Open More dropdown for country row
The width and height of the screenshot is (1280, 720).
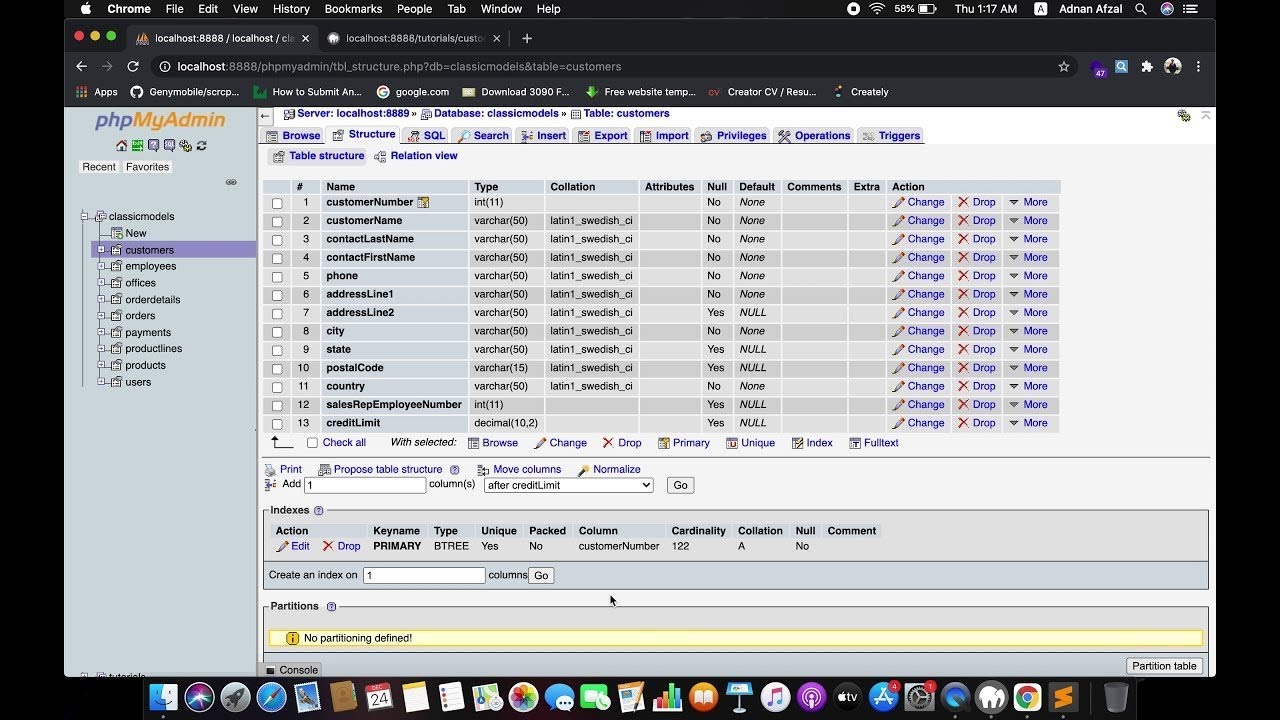[1028, 386]
